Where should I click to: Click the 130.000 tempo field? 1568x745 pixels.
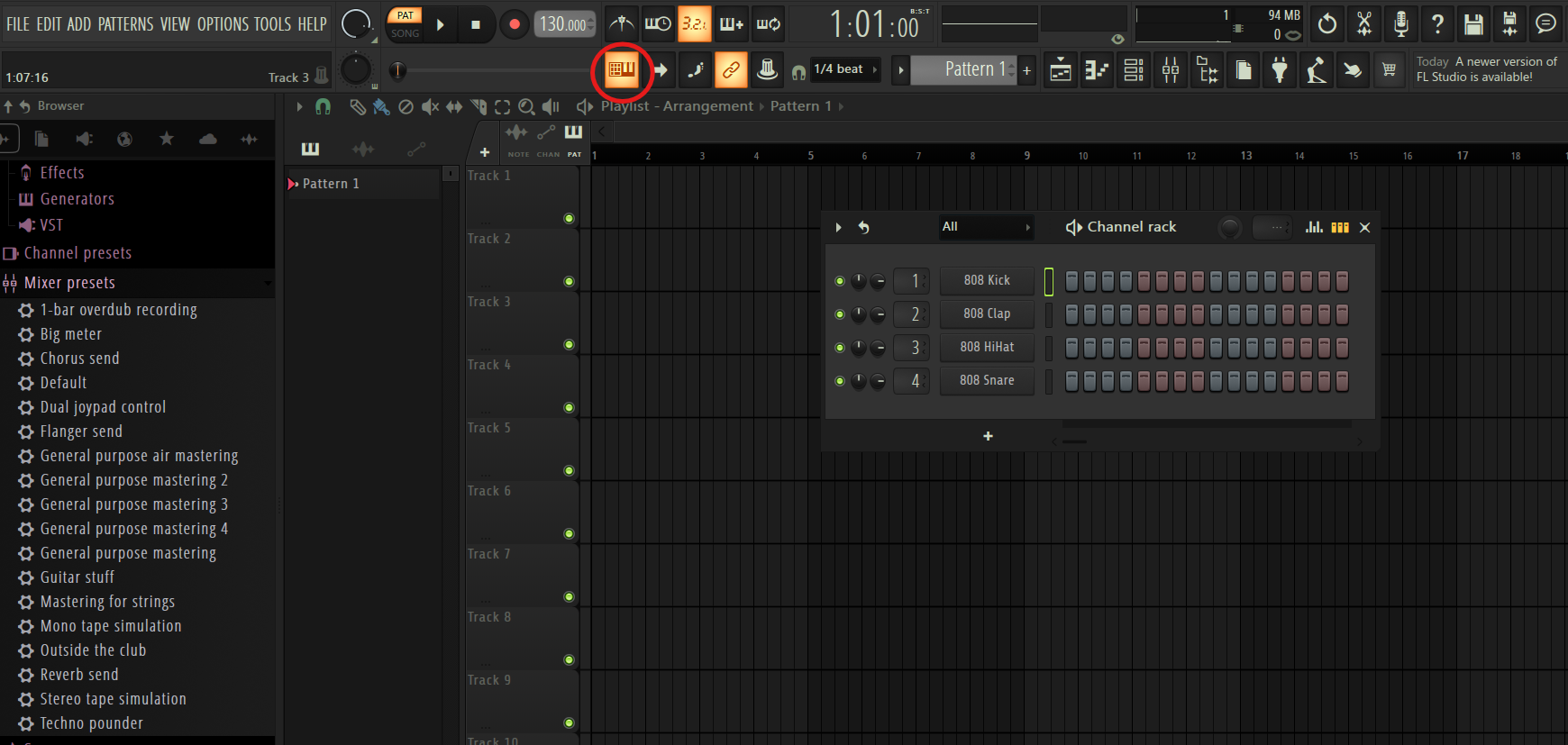pyautogui.click(x=565, y=24)
